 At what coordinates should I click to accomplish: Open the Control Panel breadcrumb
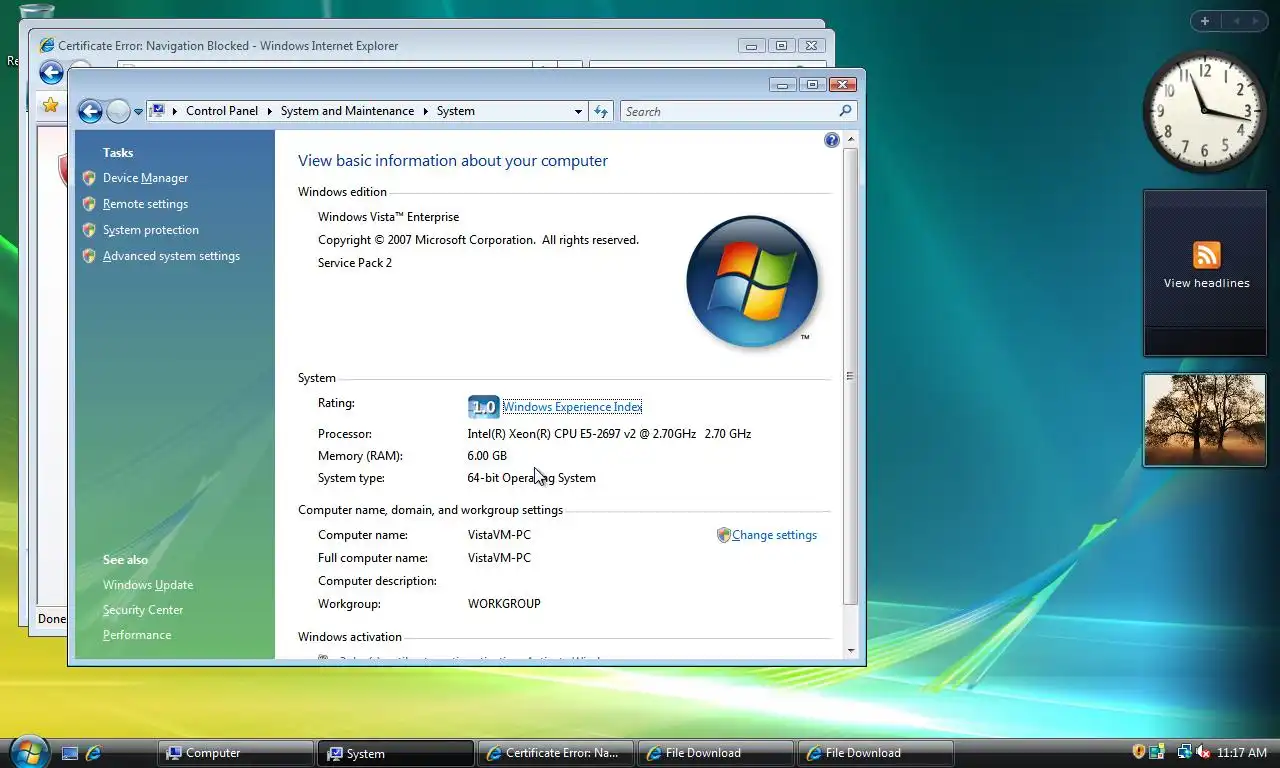(222, 111)
